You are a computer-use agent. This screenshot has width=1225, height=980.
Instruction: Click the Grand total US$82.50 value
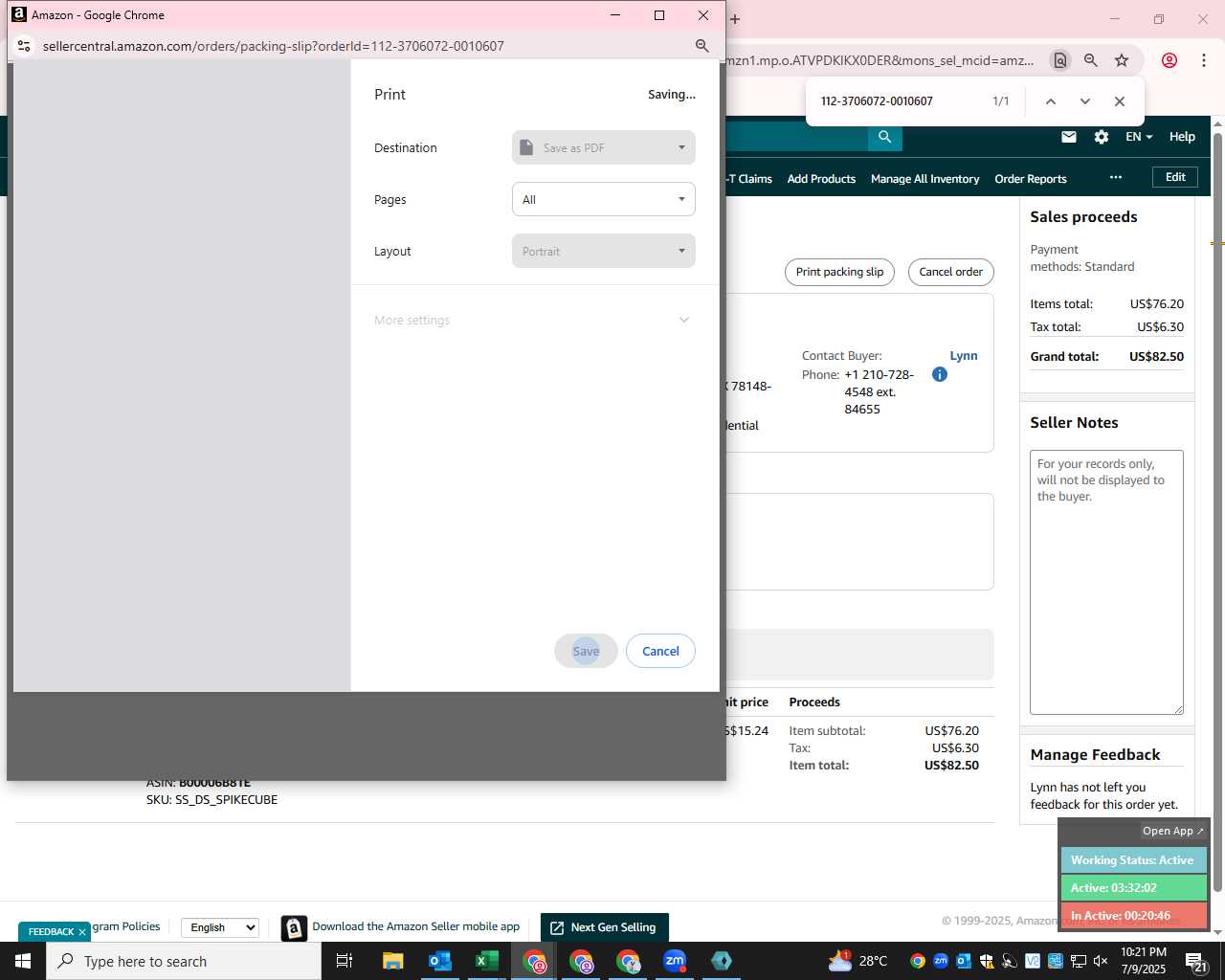(x=1156, y=356)
